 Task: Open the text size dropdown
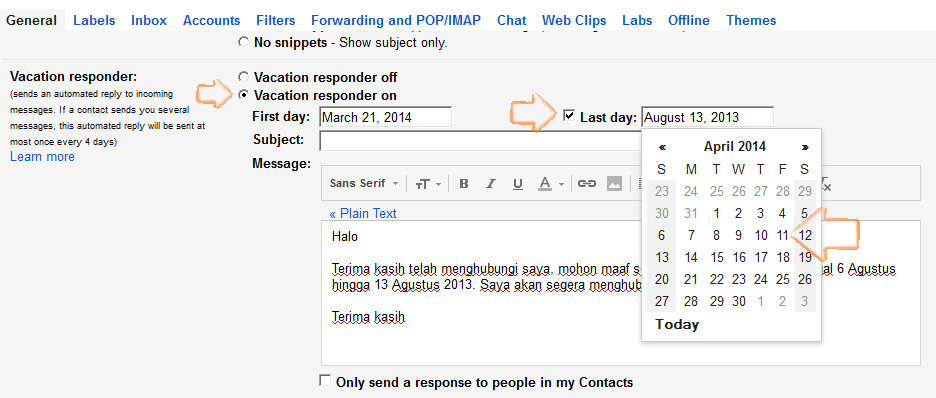pos(428,184)
